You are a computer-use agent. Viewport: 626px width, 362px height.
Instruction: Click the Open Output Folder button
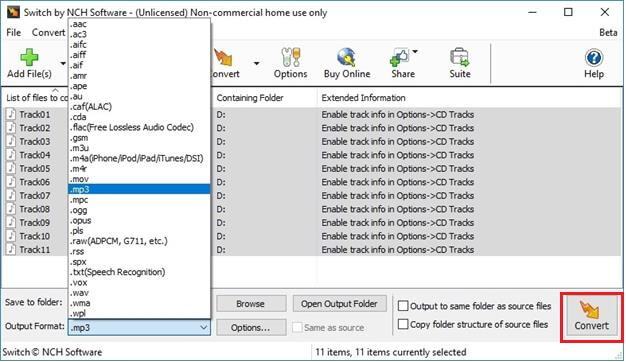339,304
